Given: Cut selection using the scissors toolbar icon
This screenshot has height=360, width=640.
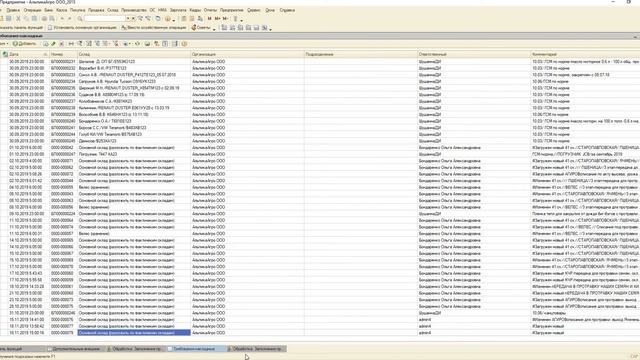Looking at the screenshot, I should (x=18, y=18).
